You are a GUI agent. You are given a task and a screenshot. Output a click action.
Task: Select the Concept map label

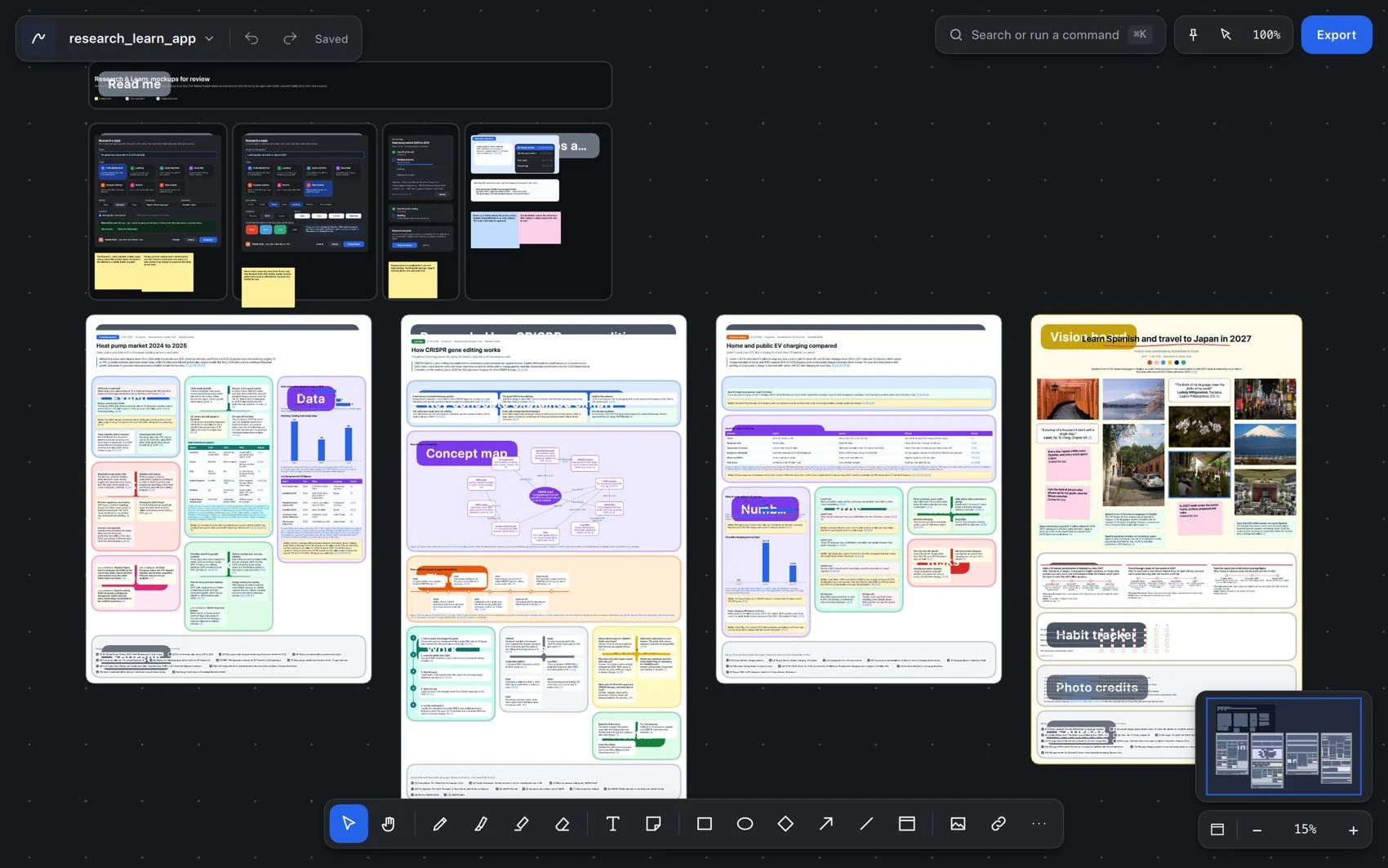[466, 453]
